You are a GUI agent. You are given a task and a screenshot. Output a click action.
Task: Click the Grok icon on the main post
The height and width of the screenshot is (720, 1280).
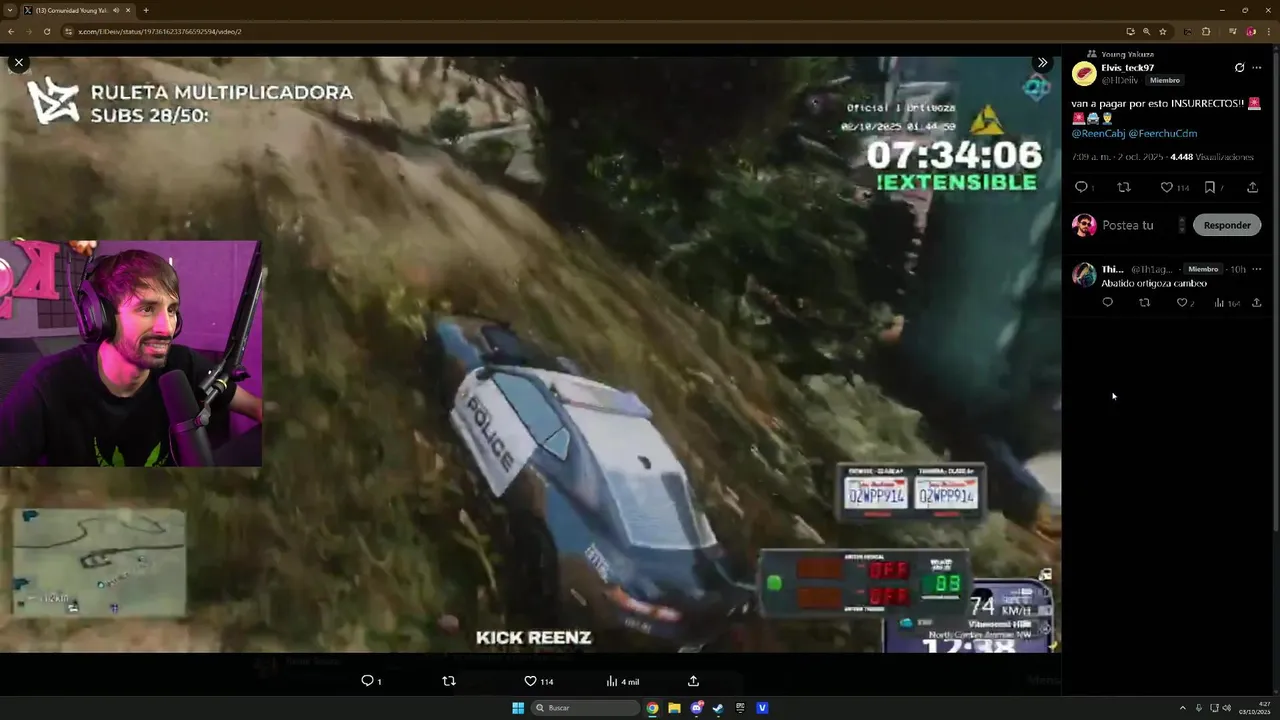click(1239, 68)
